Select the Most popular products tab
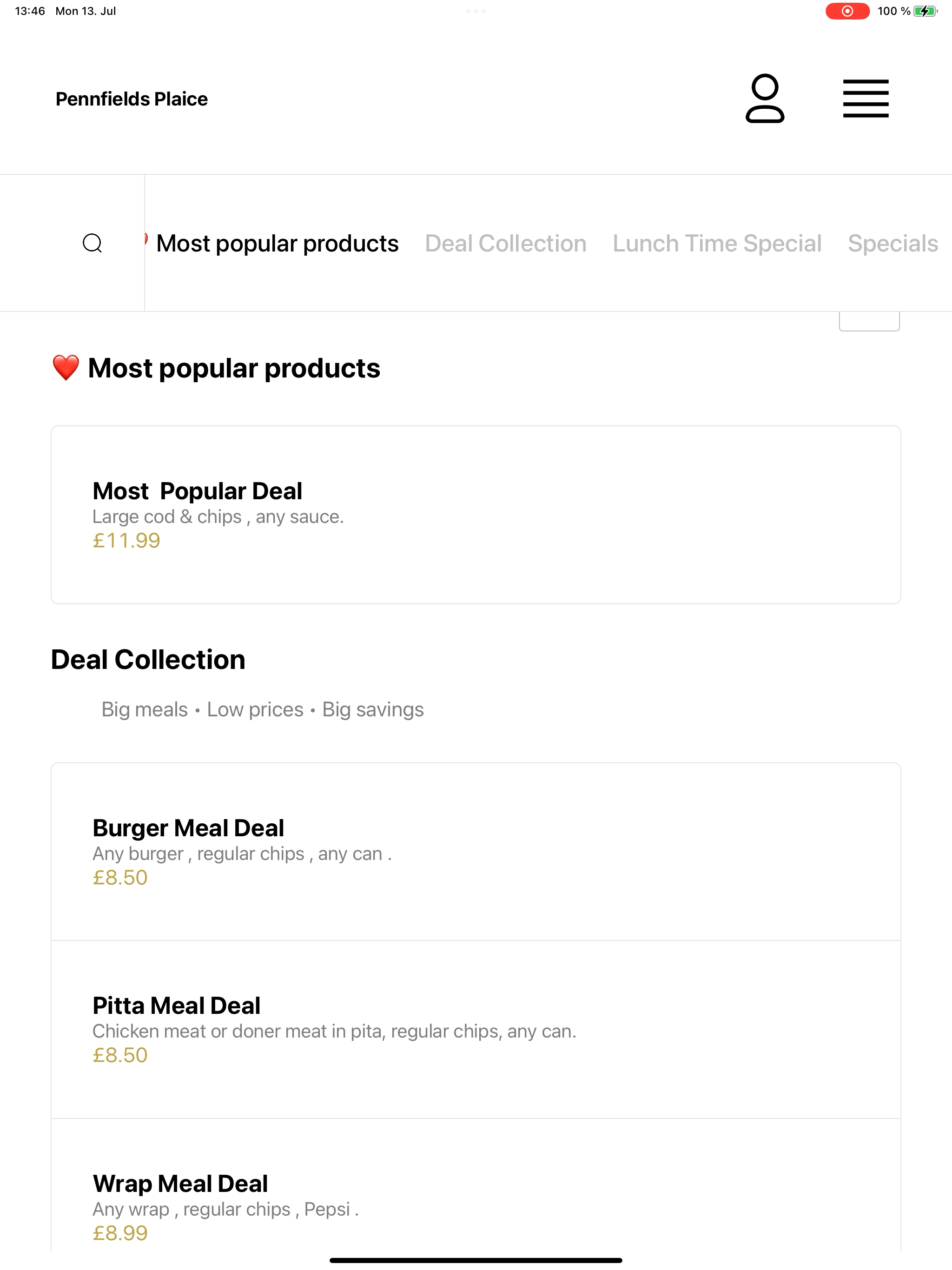 277,244
